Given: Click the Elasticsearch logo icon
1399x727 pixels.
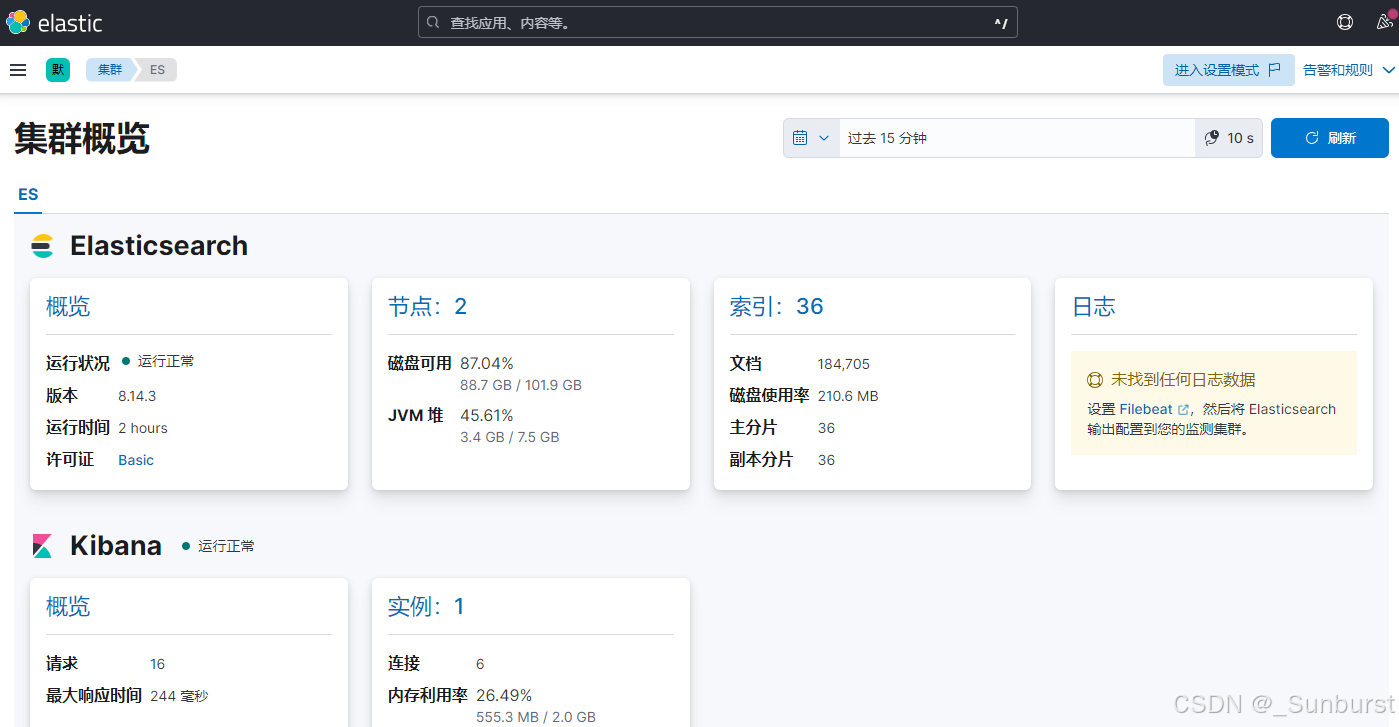Looking at the screenshot, I should (x=42, y=246).
